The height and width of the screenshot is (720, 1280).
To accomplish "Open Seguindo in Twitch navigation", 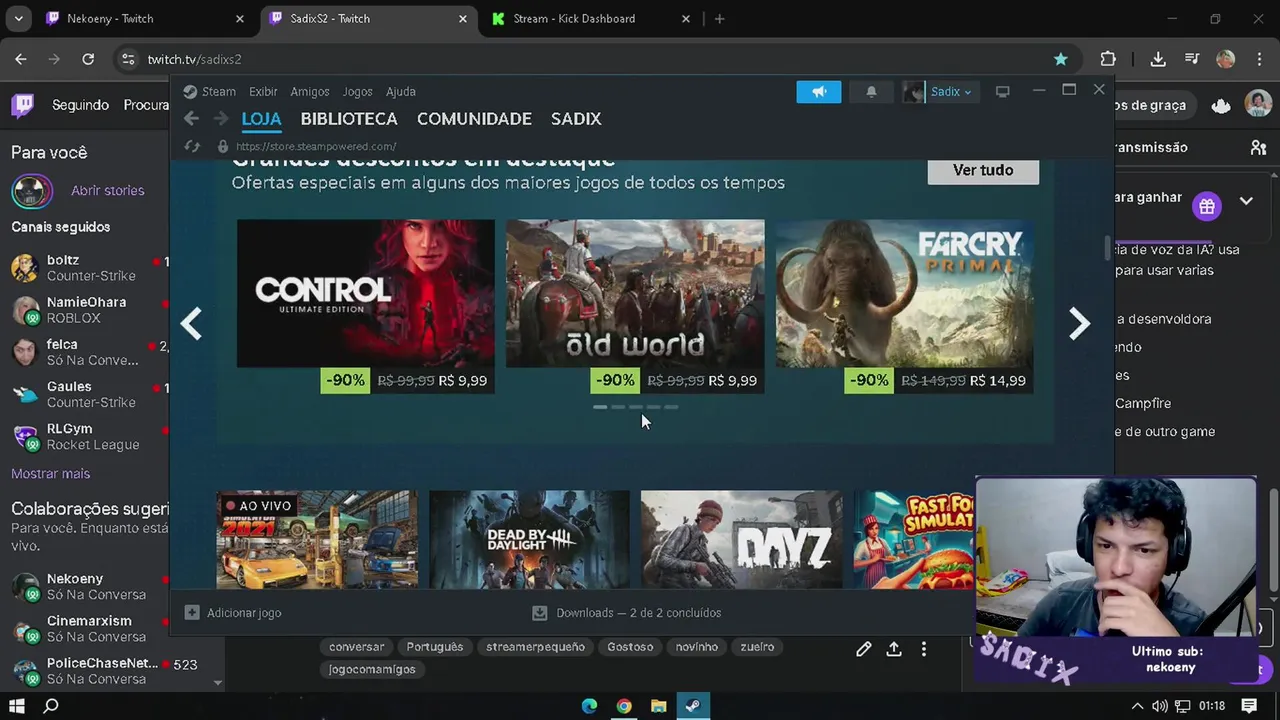I will tap(80, 105).
